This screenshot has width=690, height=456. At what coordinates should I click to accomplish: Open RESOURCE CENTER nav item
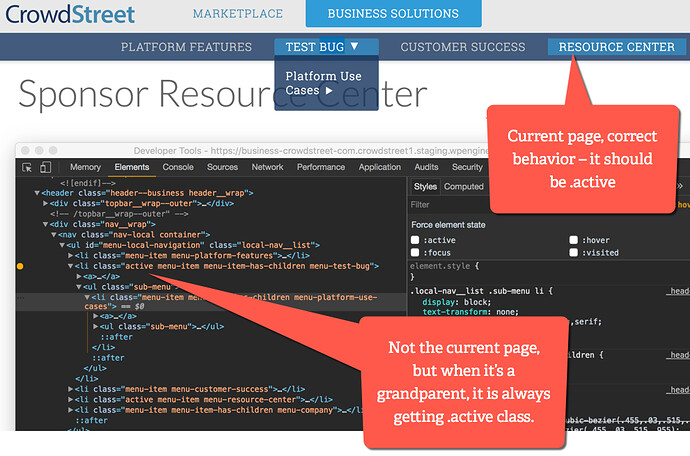point(617,47)
